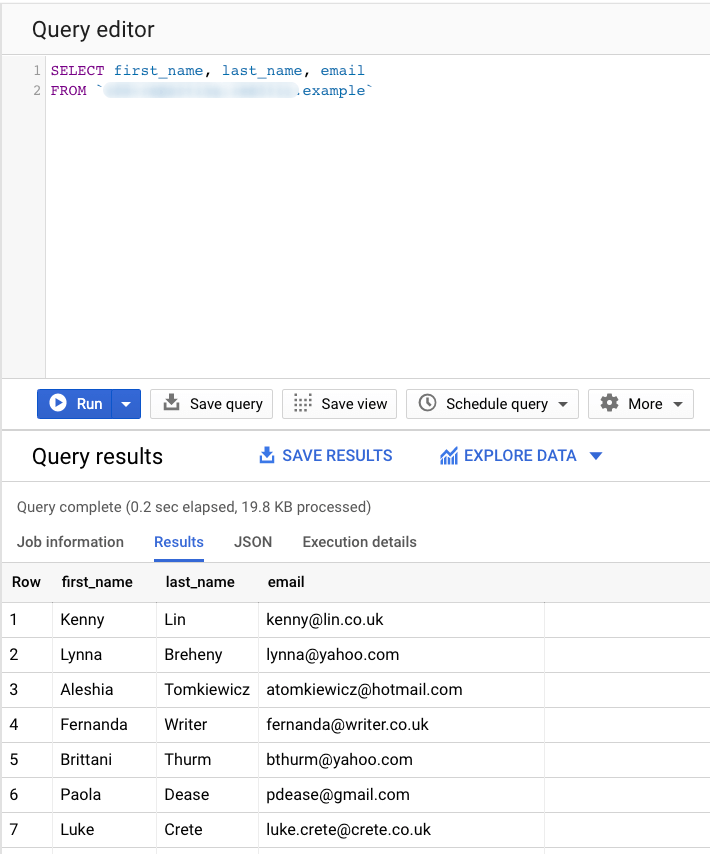Viewport: 710px width, 854px height.
Task: Click the Save view button label
Action: pos(354,404)
